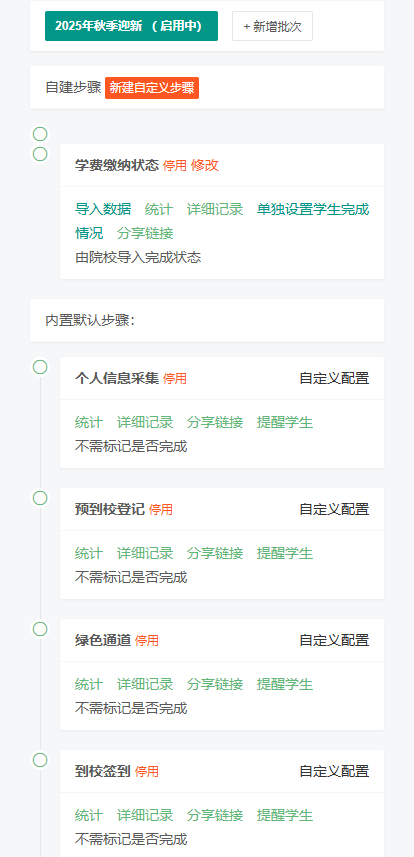The width and height of the screenshot is (414, 857).
Task: Open 自定义配置 for 个人信息采集
Action: pyautogui.click(x=334, y=378)
